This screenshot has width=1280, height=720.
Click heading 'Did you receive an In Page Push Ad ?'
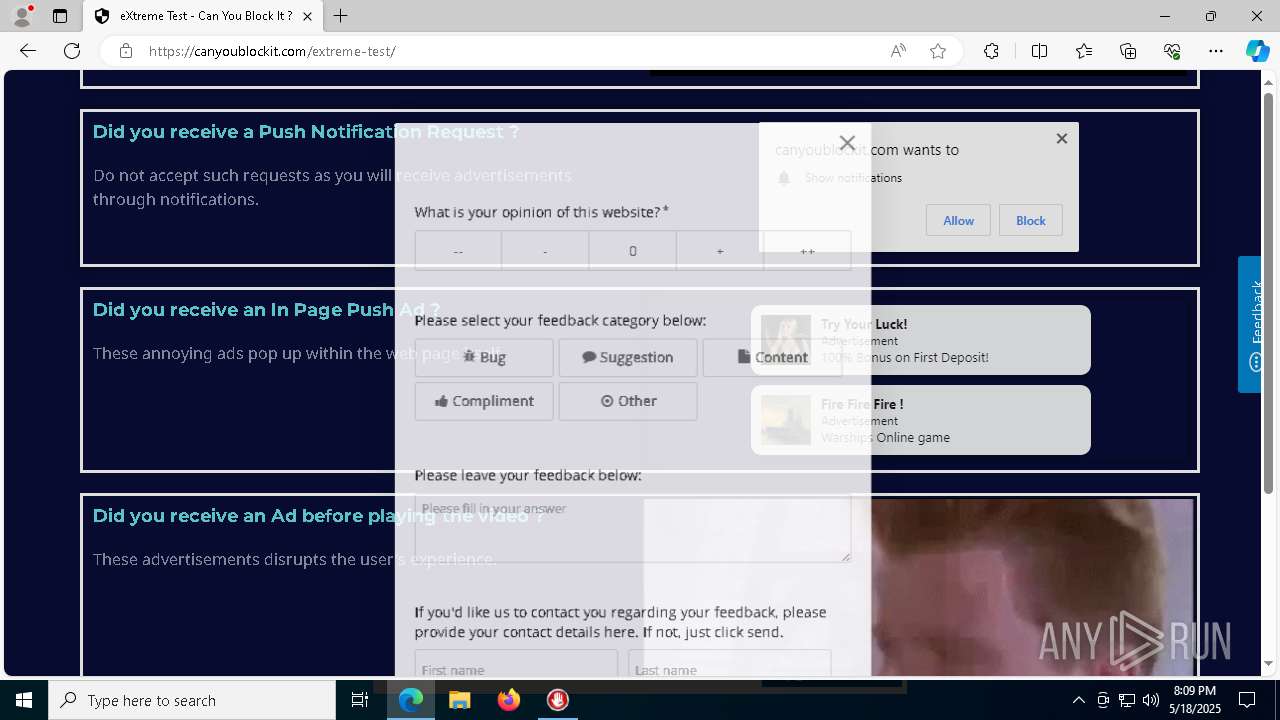[x=266, y=310]
